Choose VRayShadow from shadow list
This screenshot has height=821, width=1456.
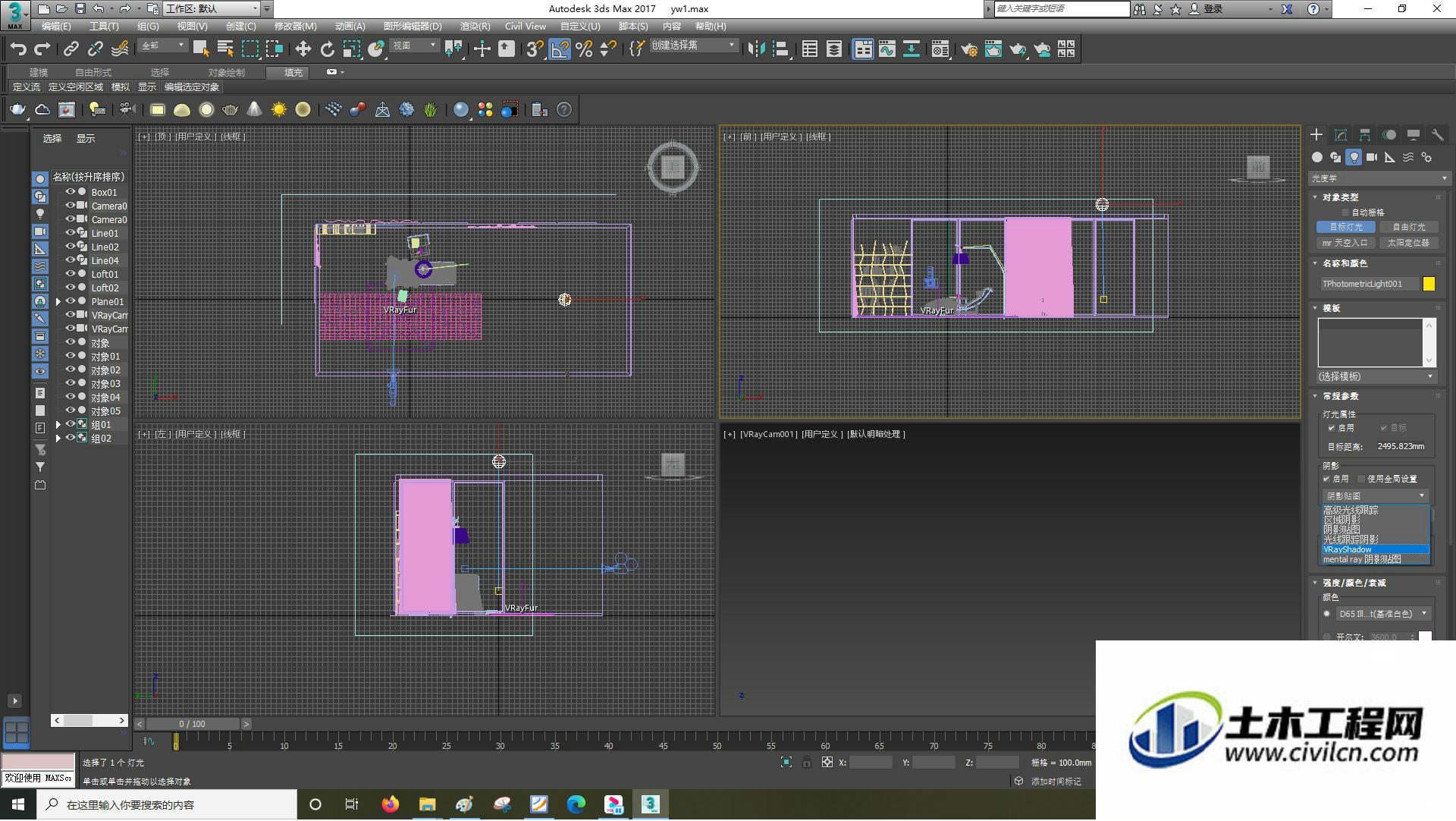point(1376,549)
